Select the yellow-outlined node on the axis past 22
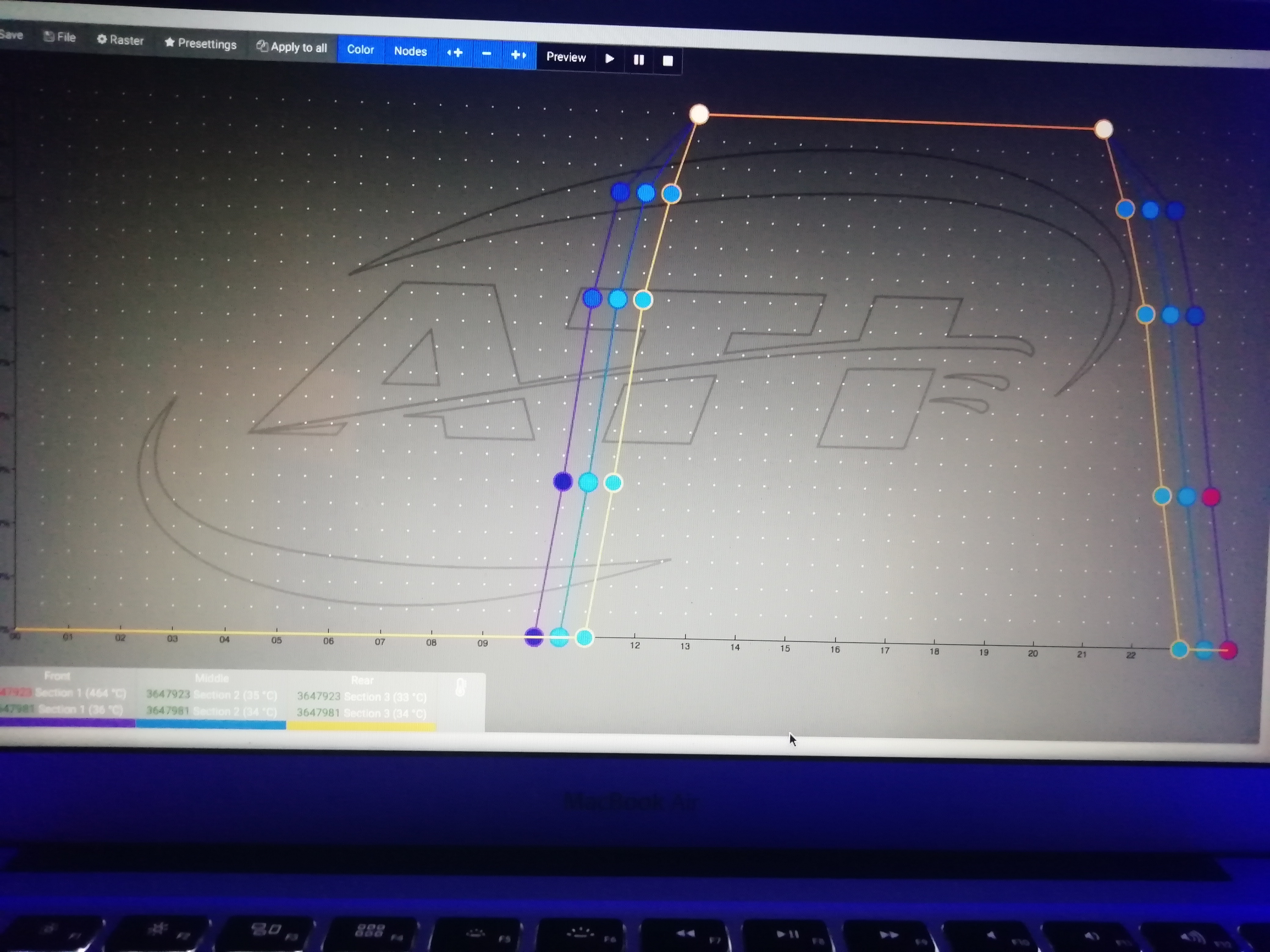The width and height of the screenshot is (1270, 952). click(1179, 650)
